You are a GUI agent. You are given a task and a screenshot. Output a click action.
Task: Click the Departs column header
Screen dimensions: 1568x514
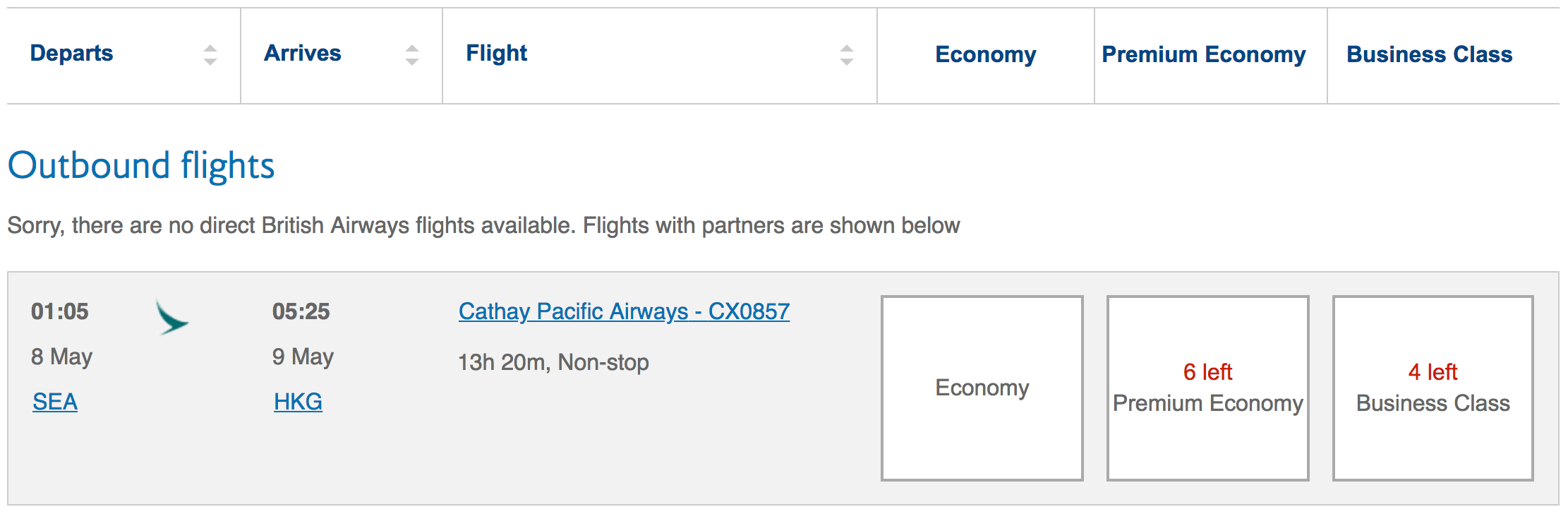(x=71, y=54)
